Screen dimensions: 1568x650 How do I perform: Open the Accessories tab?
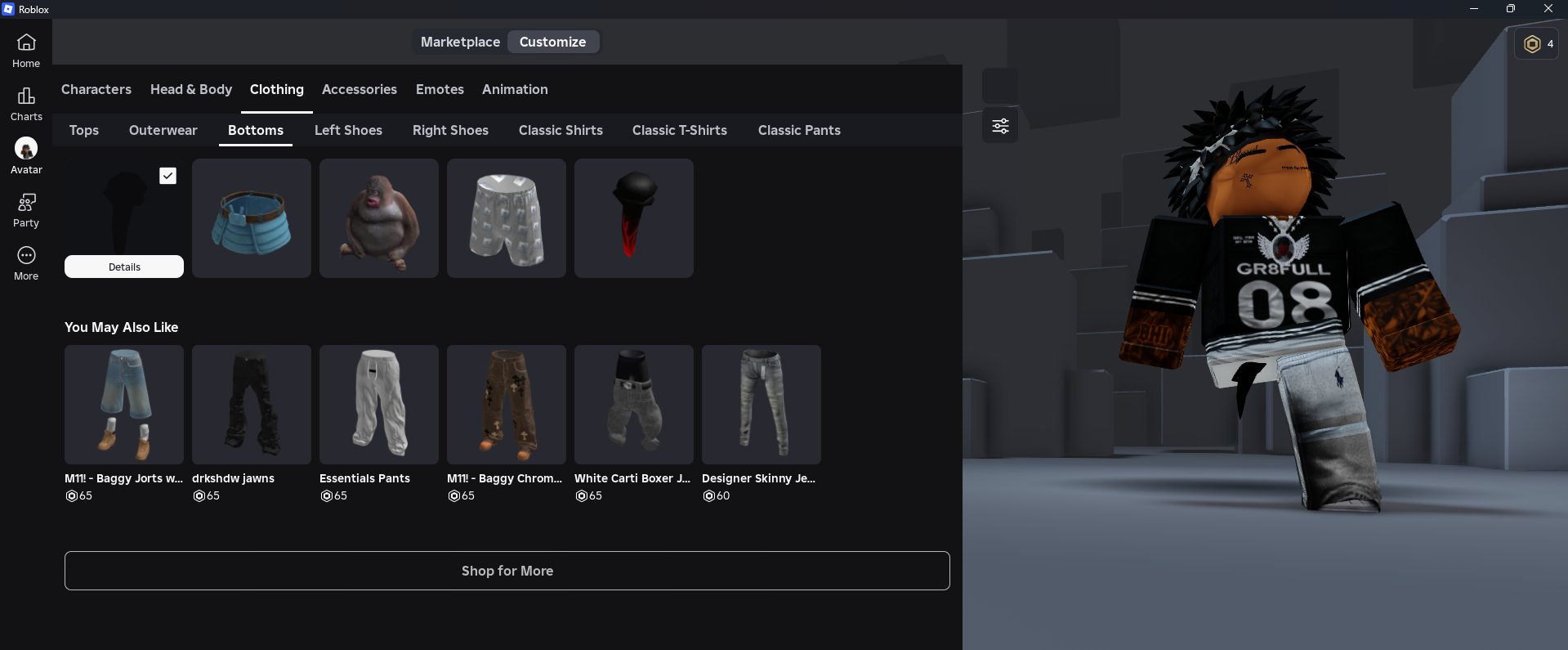359,89
